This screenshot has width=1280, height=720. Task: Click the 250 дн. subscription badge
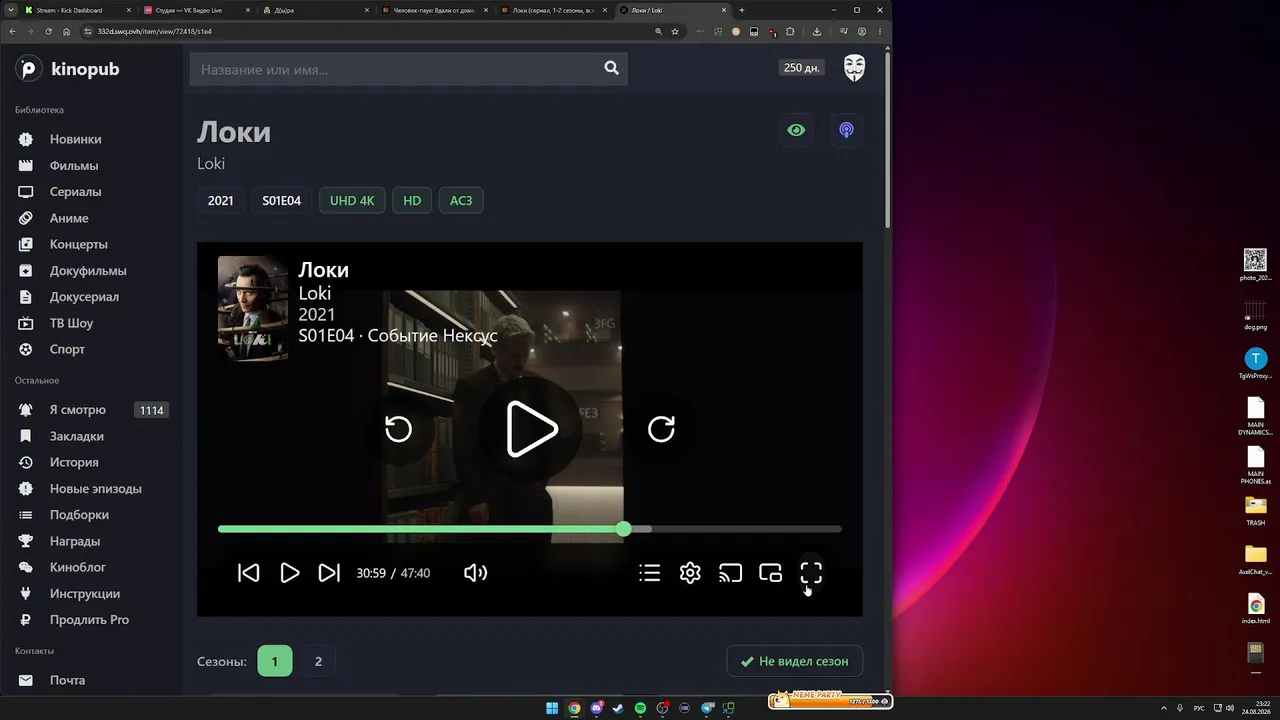click(x=802, y=68)
